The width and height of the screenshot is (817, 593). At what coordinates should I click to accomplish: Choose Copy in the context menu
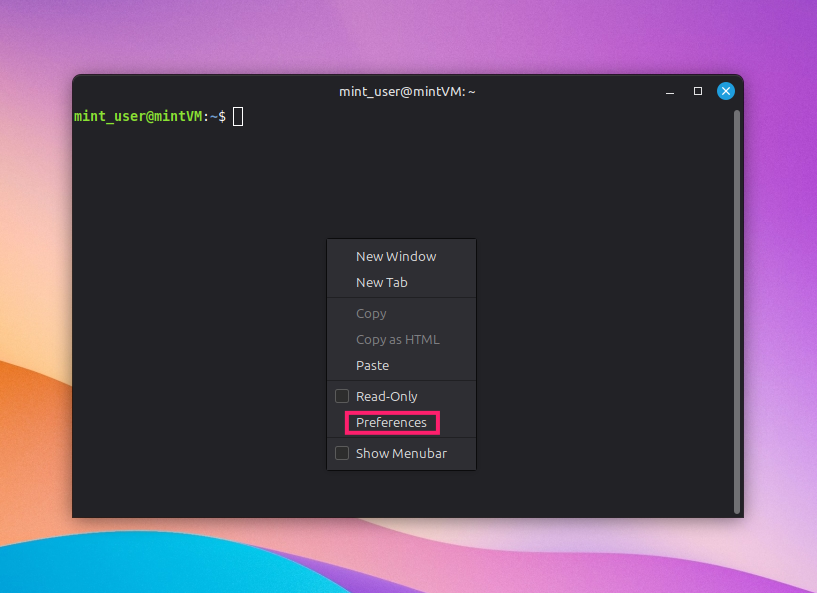click(x=401, y=314)
